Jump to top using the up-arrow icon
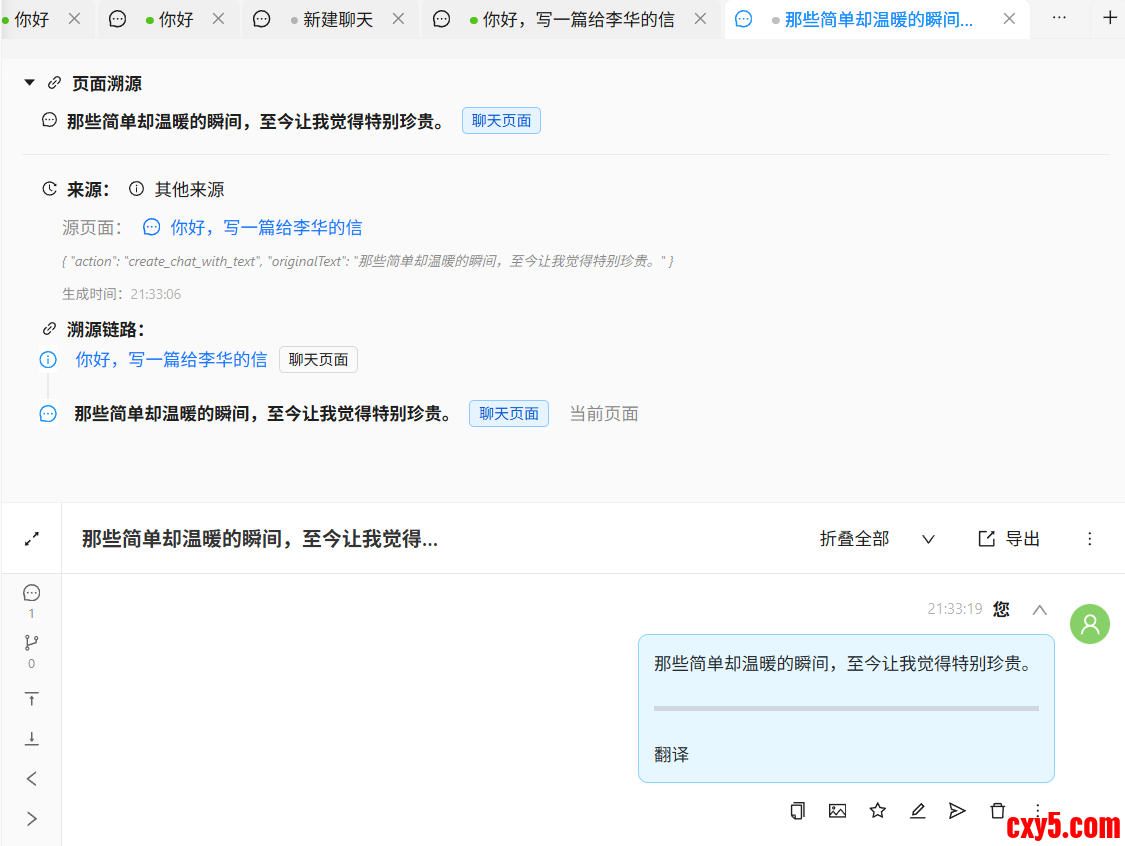1125x846 pixels. click(x=31, y=699)
